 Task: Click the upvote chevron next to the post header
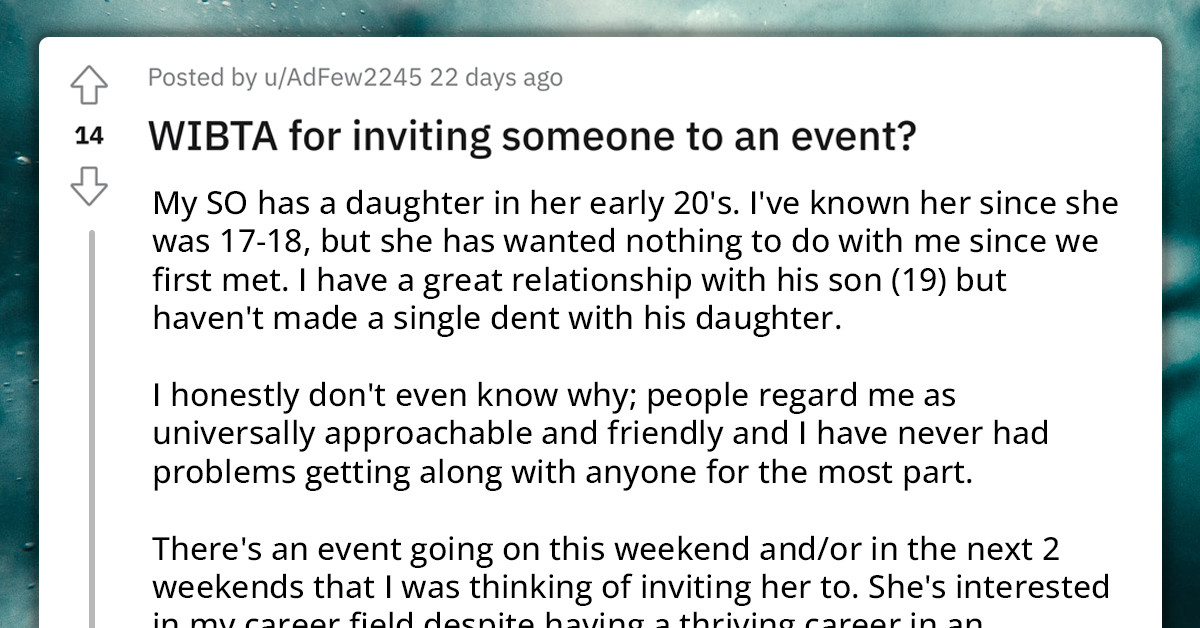point(89,85)
